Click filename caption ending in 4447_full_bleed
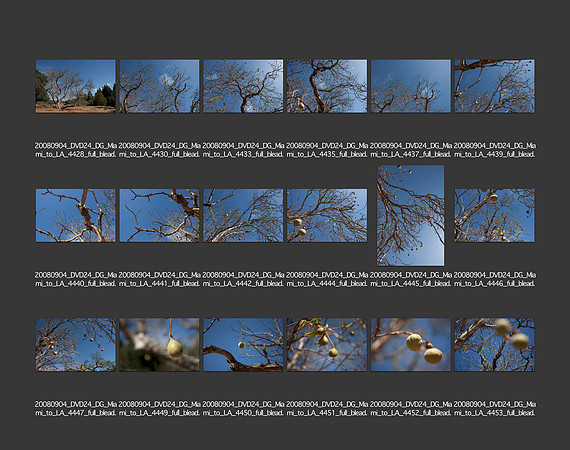Viewport: 570px width, 450px height. (76, 408)
